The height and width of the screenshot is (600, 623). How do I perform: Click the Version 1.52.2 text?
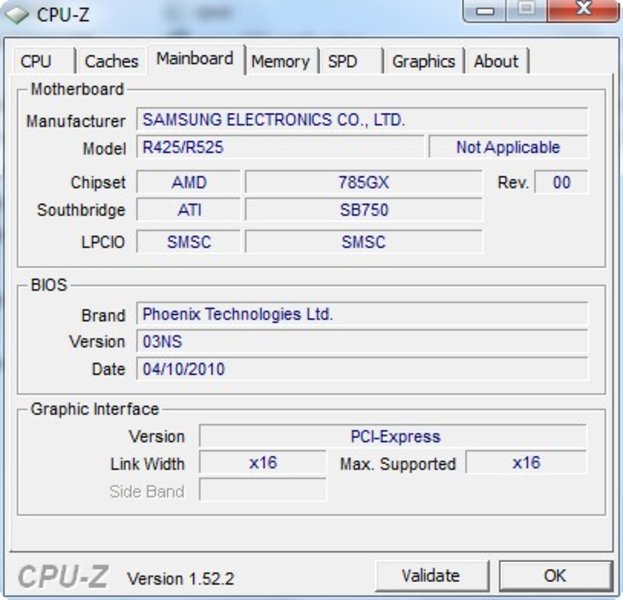tap(181, 579)
